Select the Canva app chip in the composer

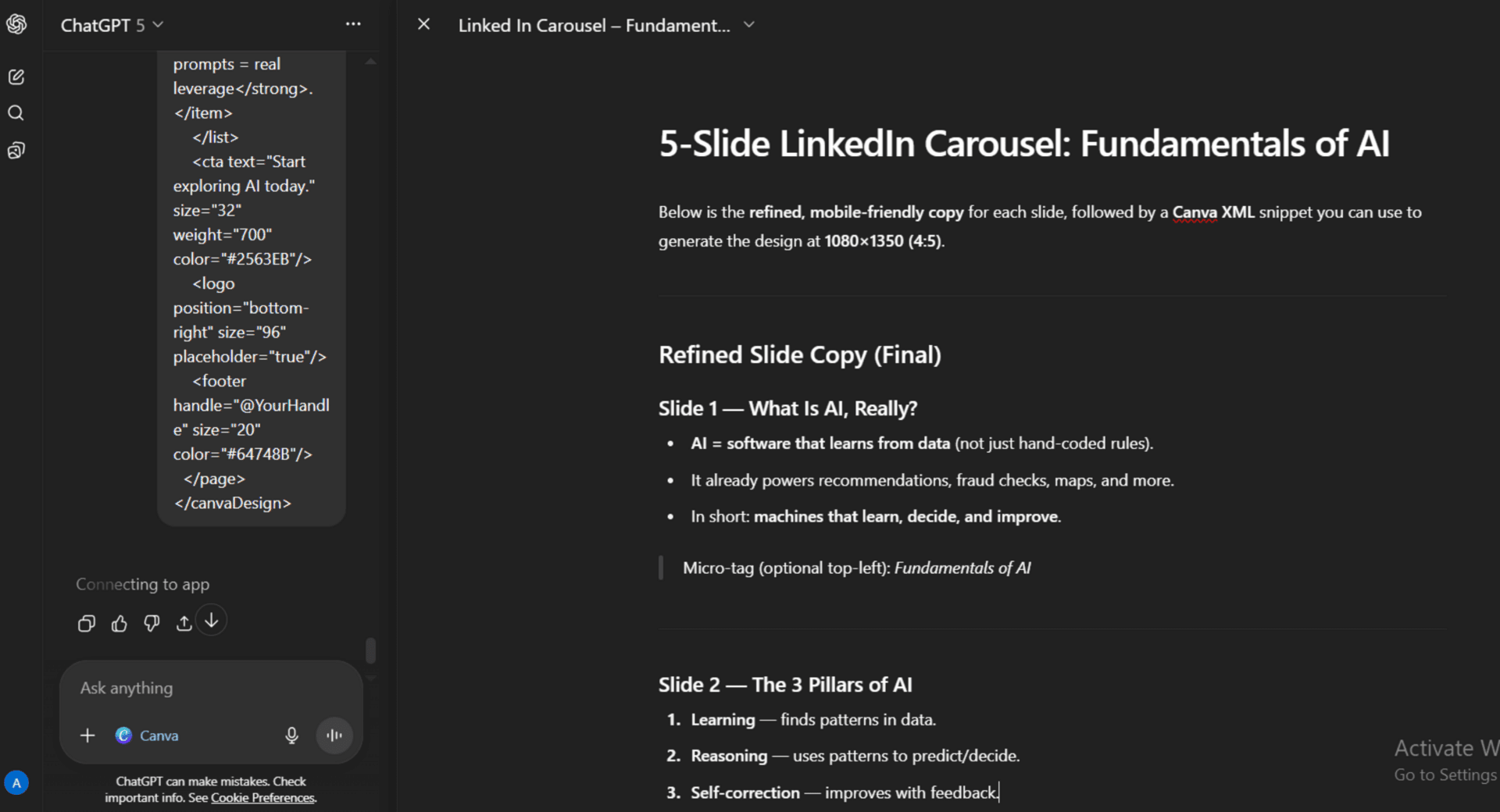[147, 735]
